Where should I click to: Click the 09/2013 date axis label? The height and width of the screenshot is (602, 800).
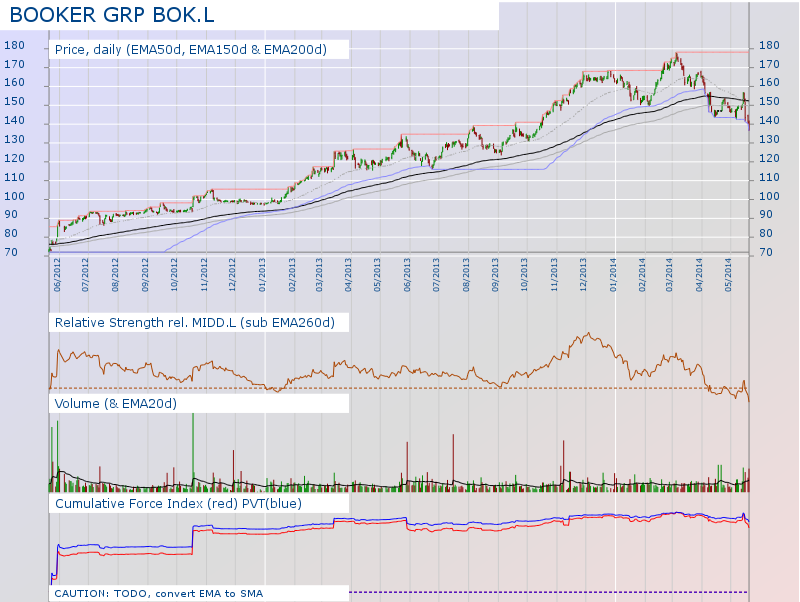tap(495, 275)
